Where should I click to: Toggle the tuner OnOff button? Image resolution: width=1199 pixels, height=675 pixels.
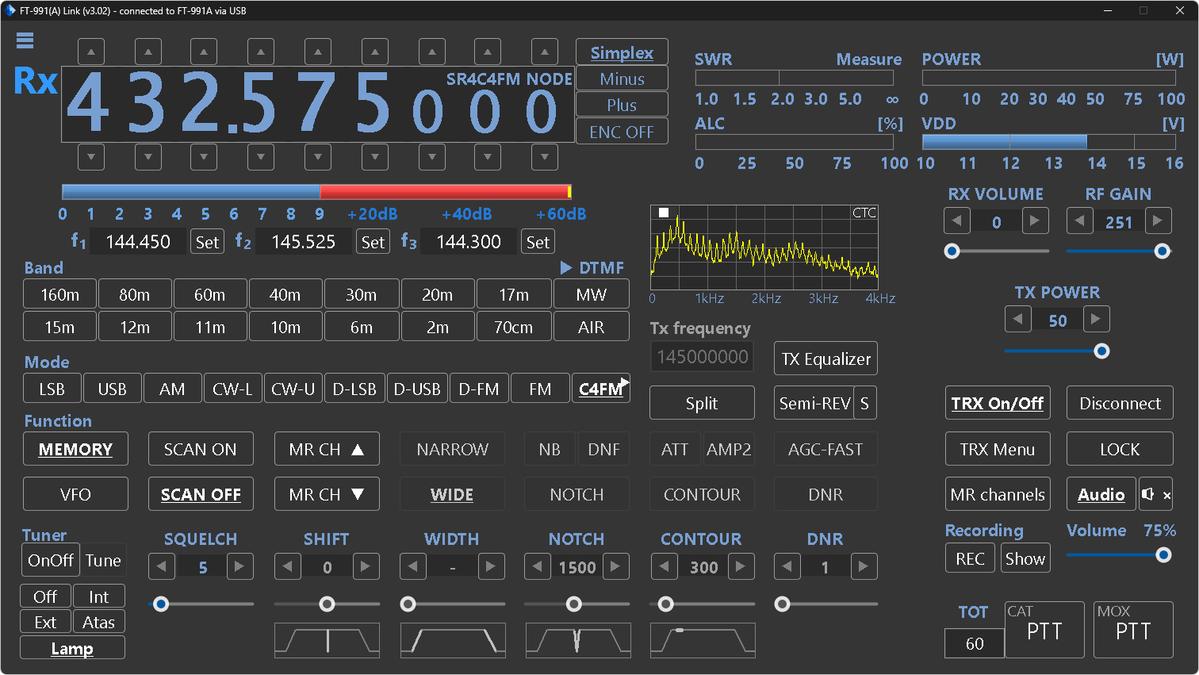(x=50, y=560)
